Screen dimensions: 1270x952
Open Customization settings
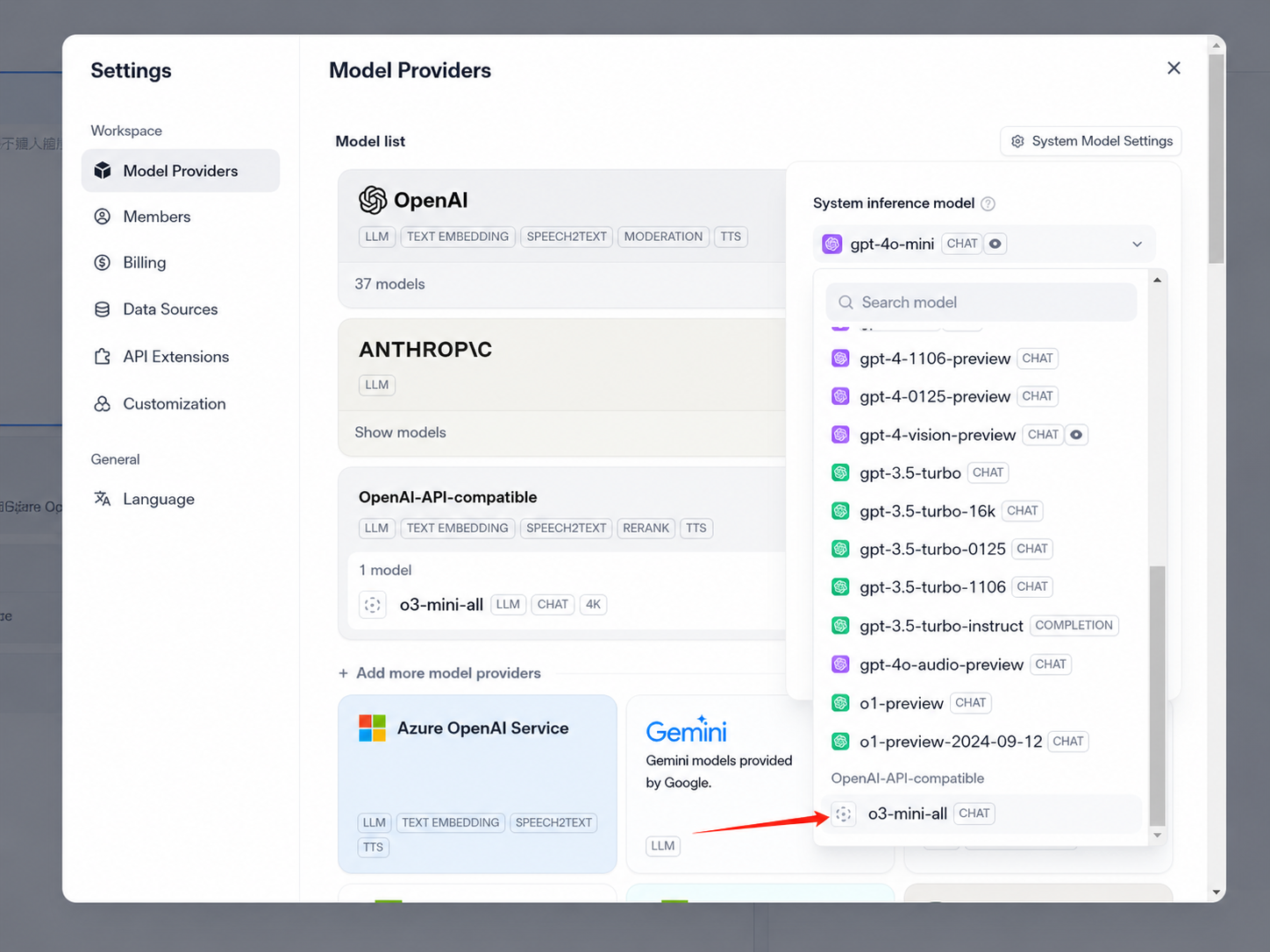tap(174, 404)
